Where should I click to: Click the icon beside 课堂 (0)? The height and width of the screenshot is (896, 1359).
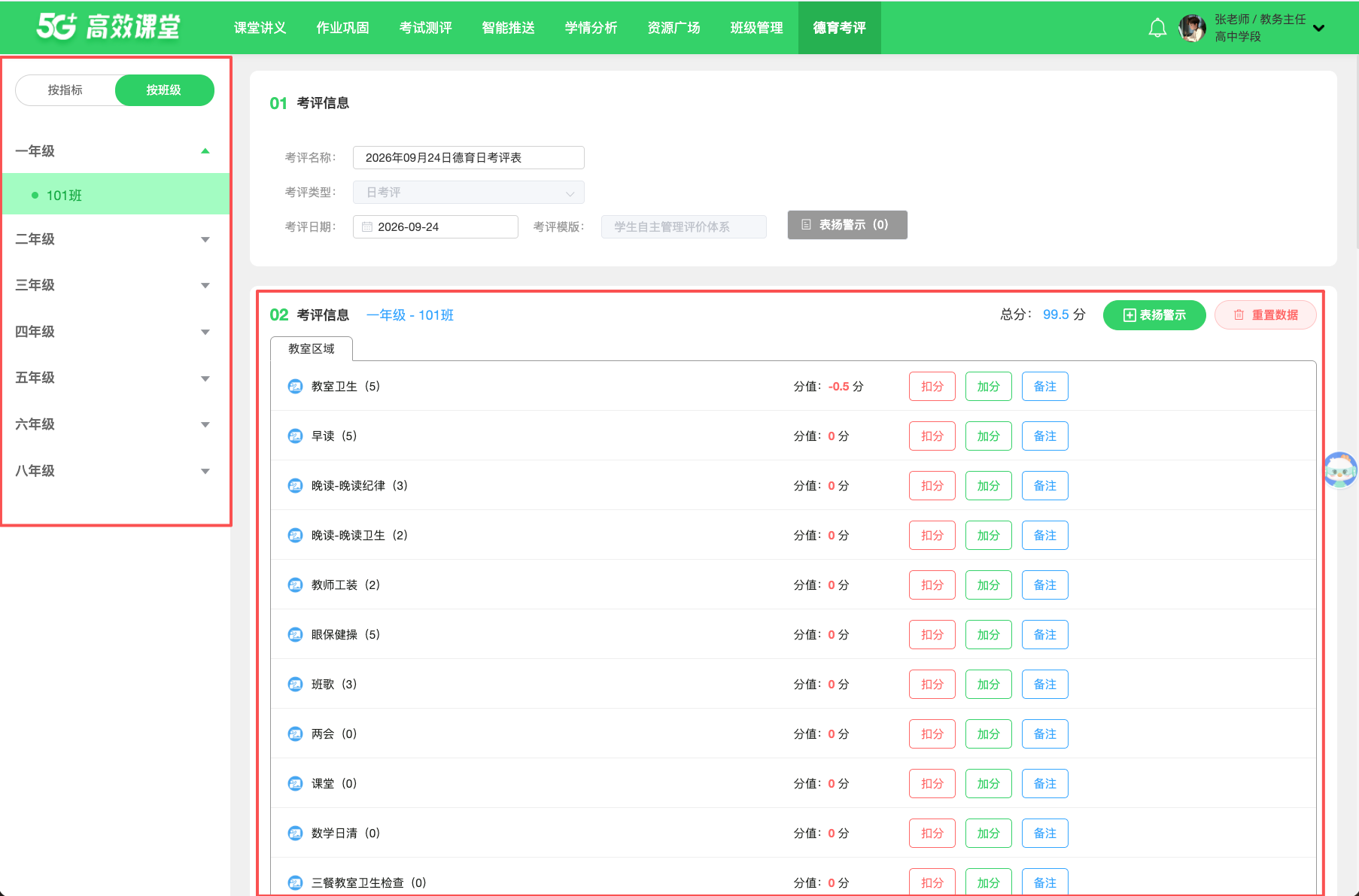[295, 784]
